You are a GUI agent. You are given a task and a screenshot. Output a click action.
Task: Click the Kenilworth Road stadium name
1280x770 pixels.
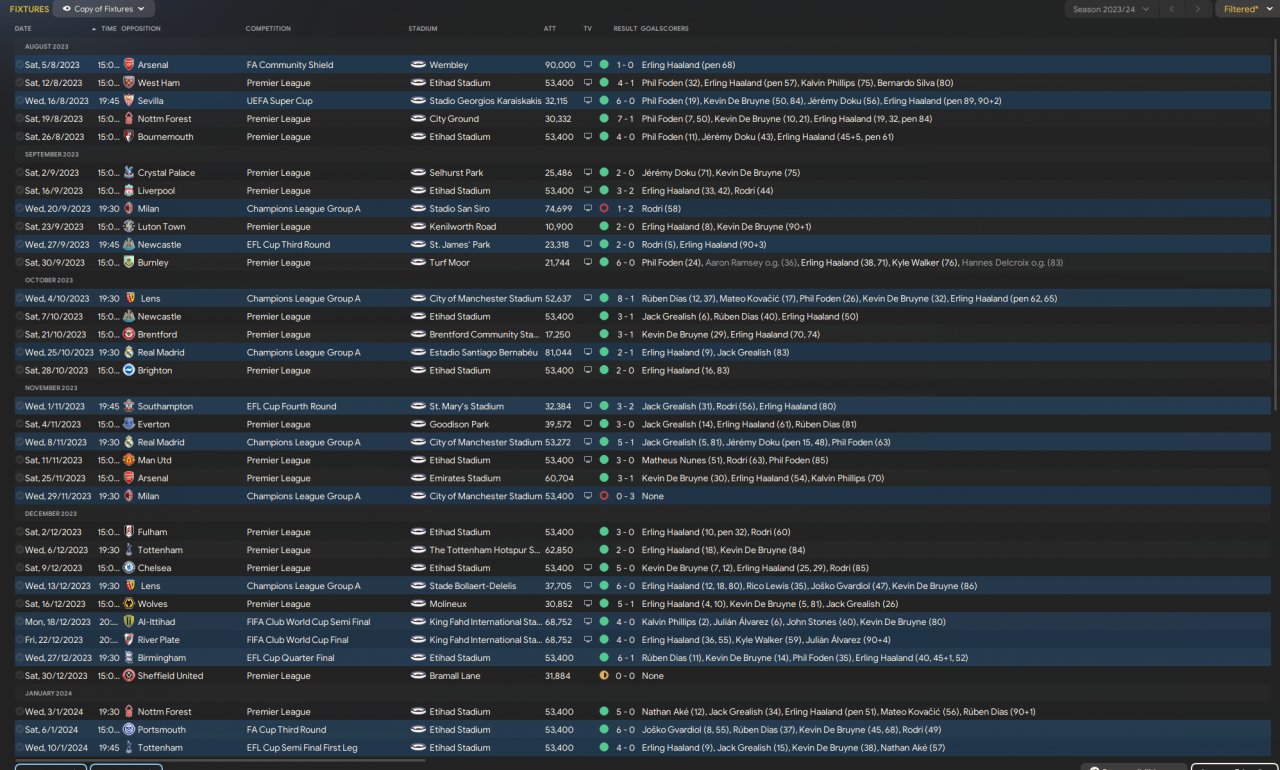click(463, 227)
